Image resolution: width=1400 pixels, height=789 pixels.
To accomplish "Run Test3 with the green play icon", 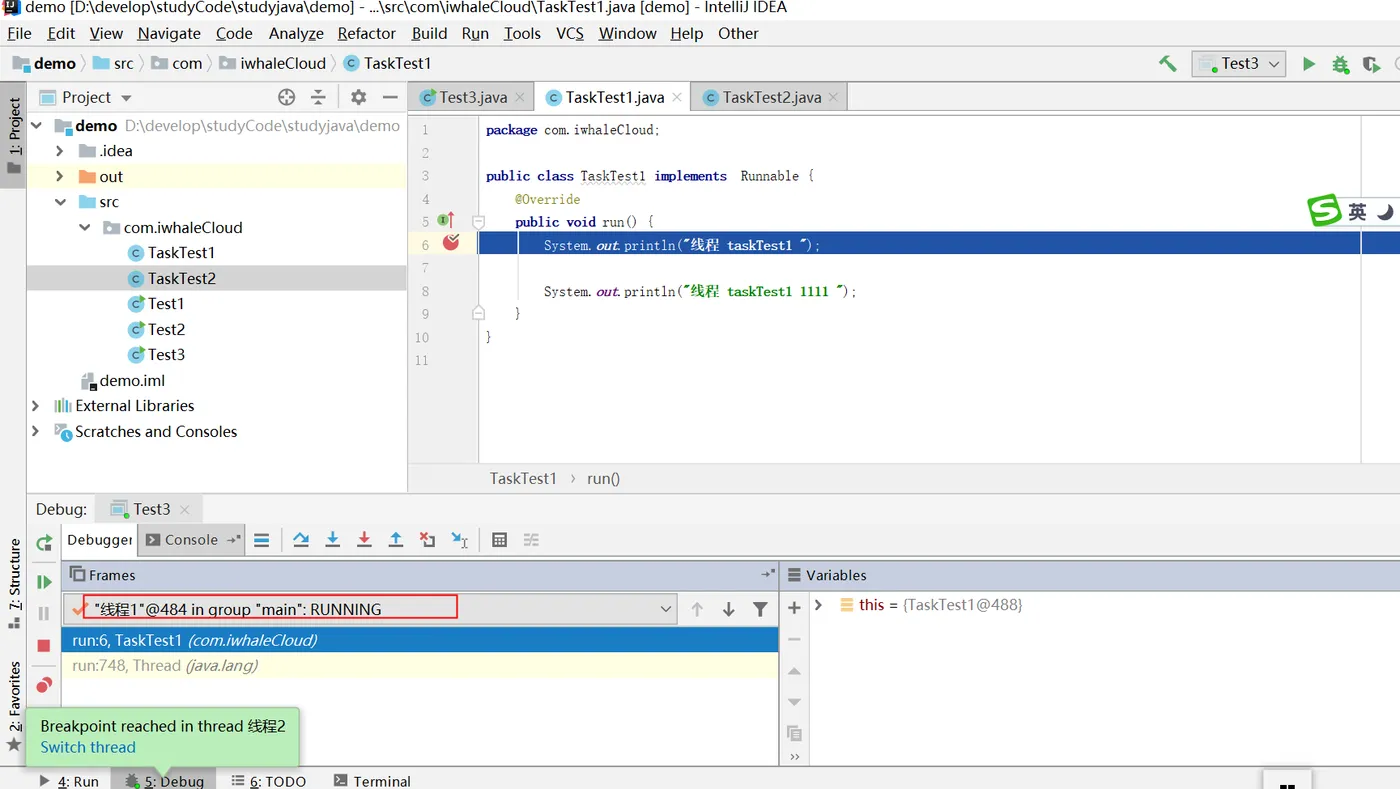I will (1308, 64).
